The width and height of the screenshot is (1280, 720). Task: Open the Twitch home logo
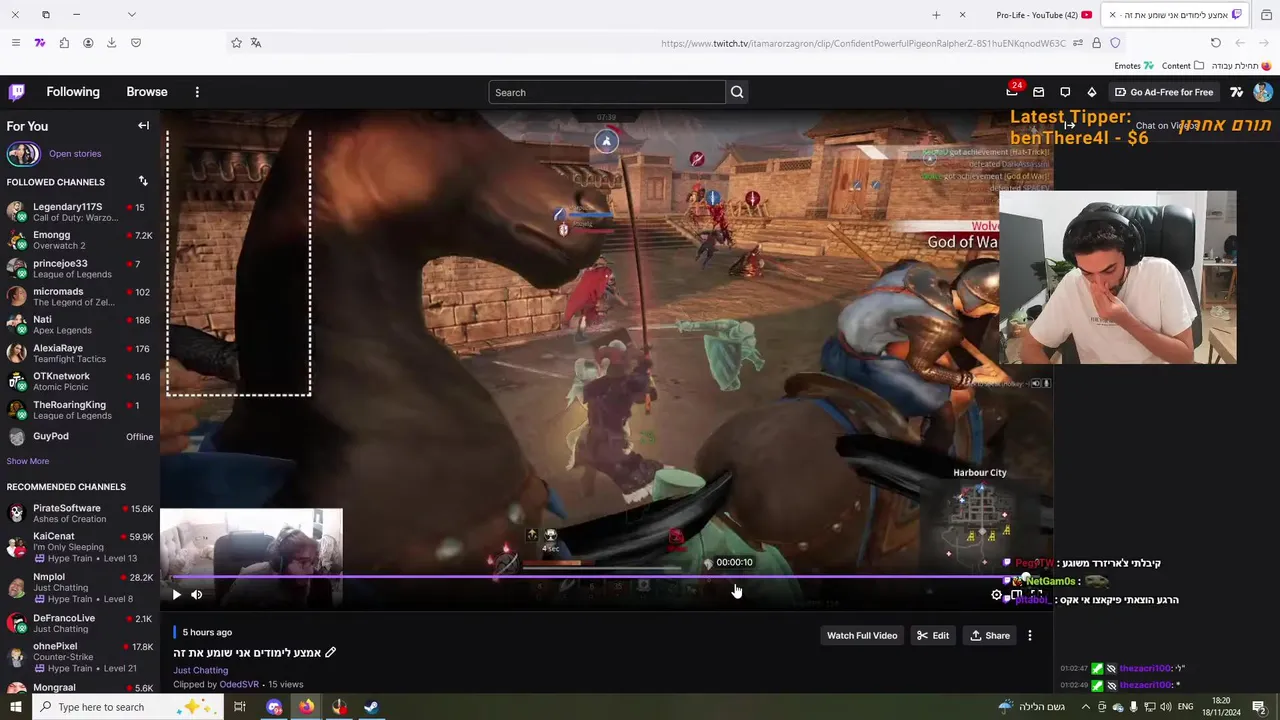[17, 92]
